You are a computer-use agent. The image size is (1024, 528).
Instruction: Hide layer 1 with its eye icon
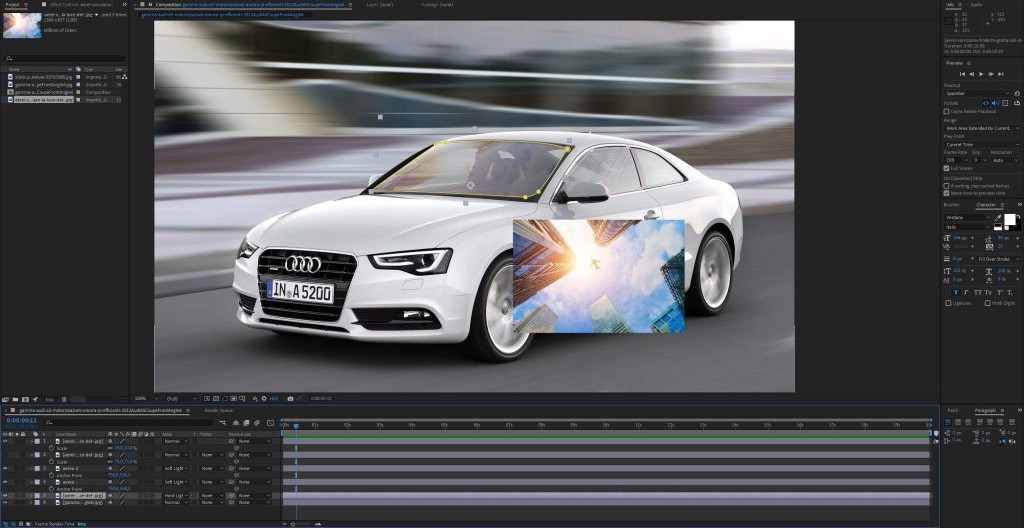[5, 441]
